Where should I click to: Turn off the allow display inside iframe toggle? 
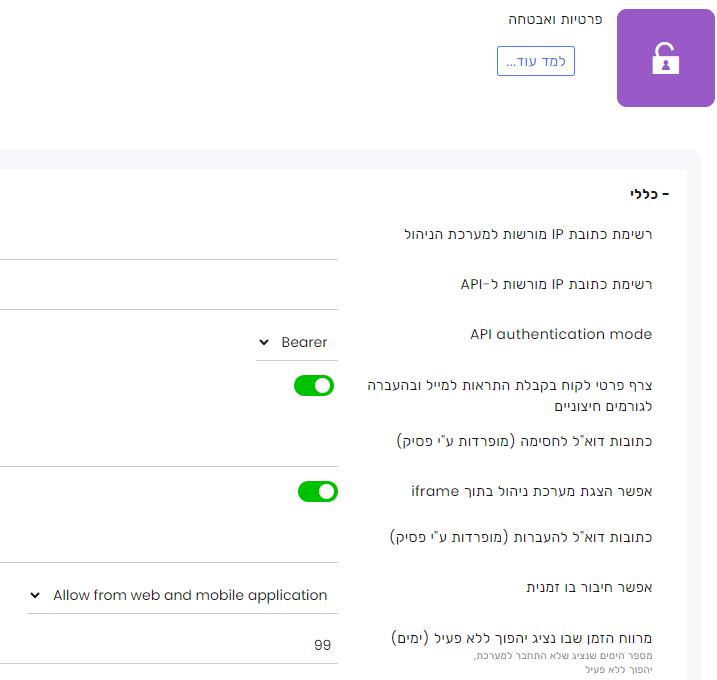(x=318, y=492)
